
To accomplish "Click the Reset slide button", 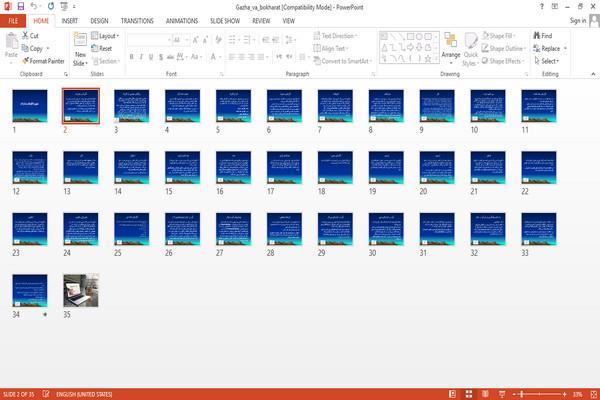I will pyautogui.click(x=102, y=48).
